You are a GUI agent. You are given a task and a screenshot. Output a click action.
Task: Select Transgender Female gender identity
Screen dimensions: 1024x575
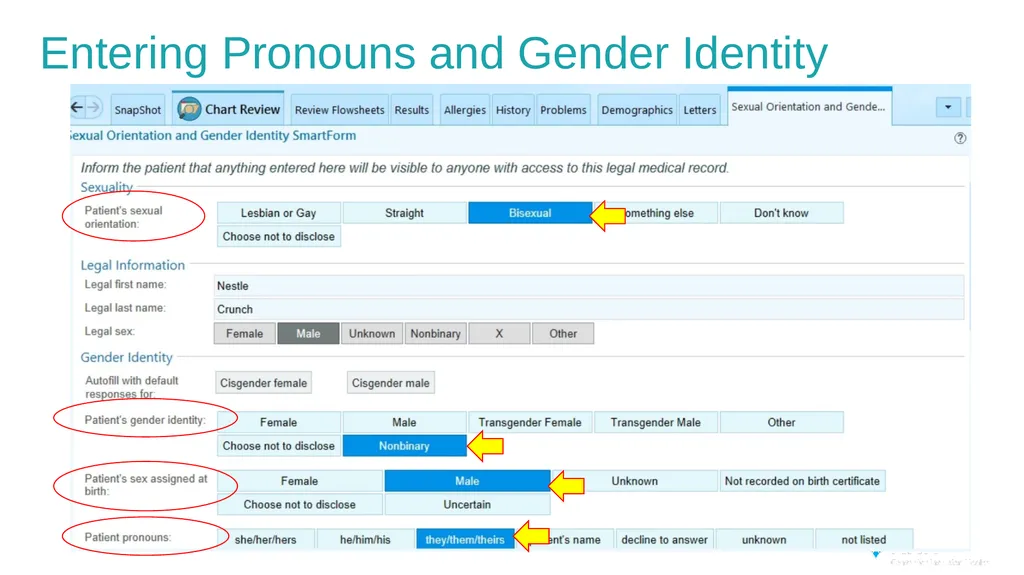point(530,422)
